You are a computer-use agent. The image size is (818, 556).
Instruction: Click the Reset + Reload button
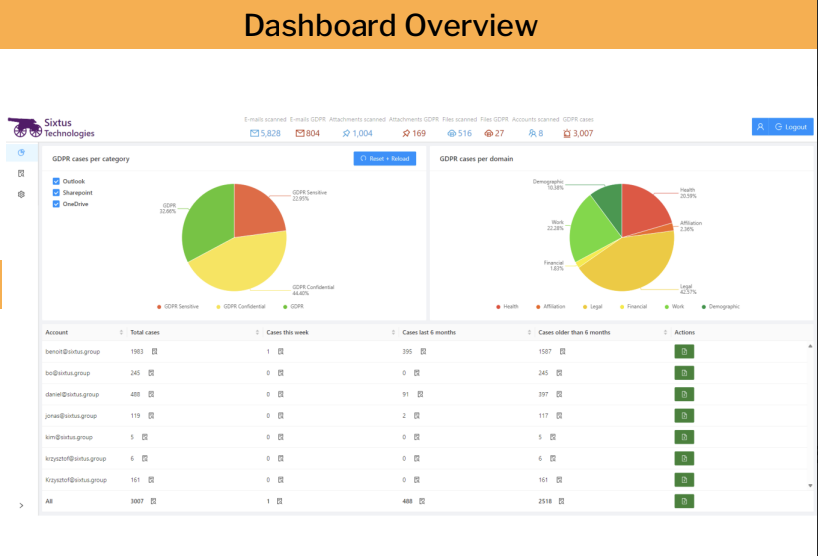point(384,158)
